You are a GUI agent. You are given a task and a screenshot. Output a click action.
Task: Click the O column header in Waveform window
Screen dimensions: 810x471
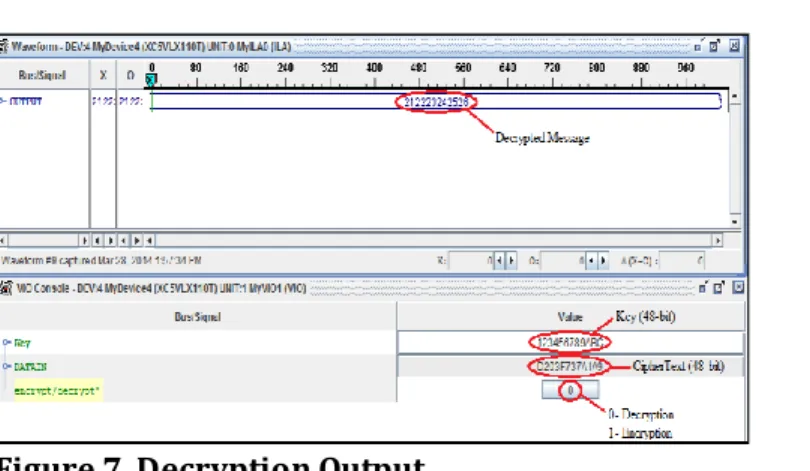tap(130, 75)
